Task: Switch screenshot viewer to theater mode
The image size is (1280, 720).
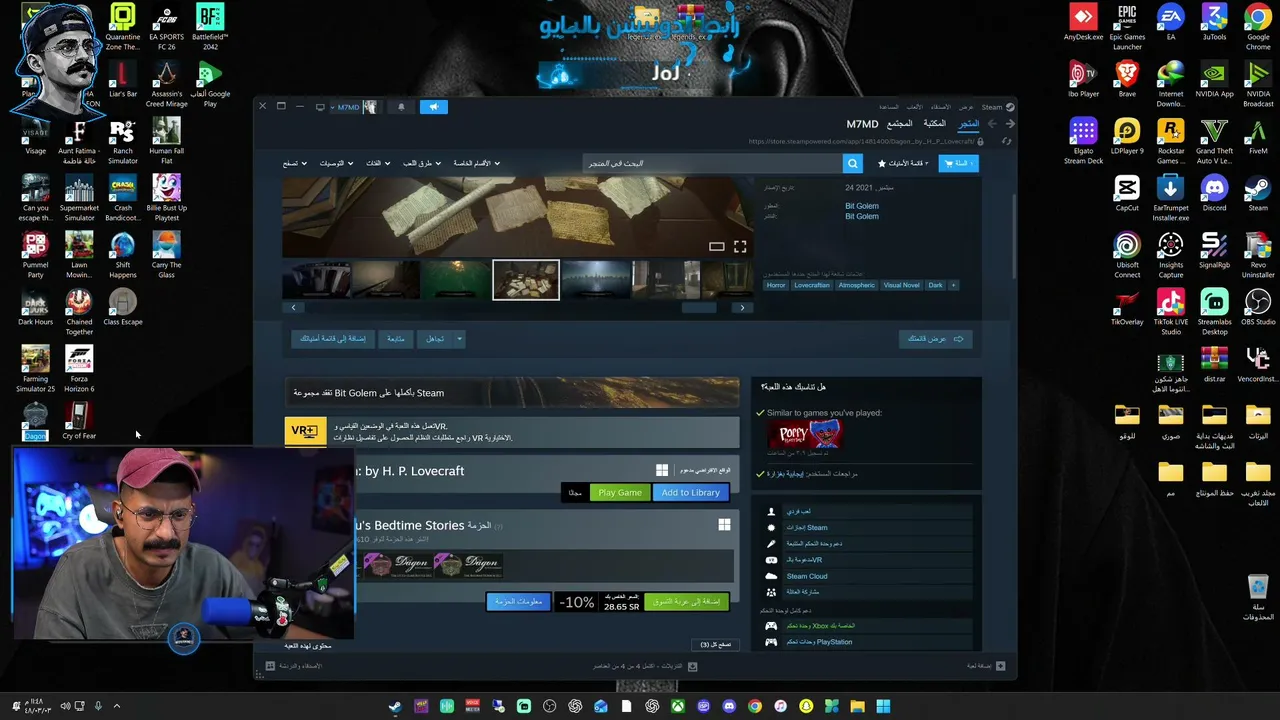Action: (x=716, y=246)
